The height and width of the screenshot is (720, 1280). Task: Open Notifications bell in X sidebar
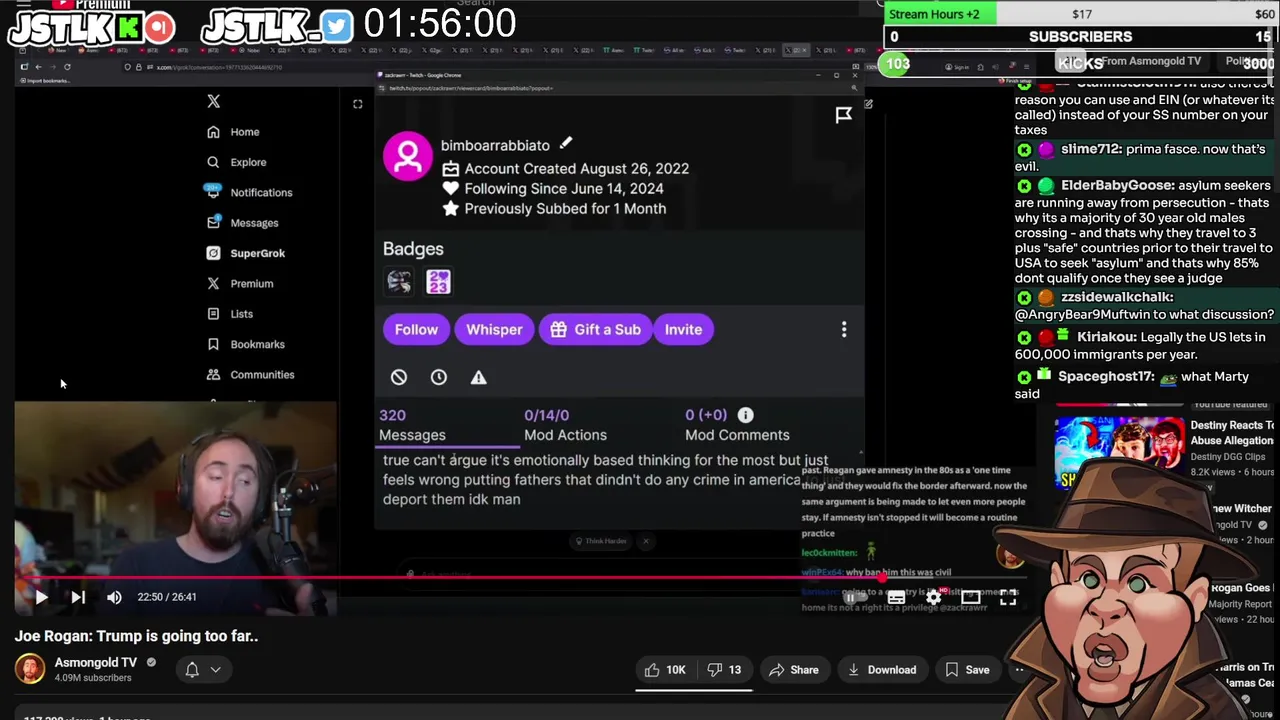click(213, 192)
